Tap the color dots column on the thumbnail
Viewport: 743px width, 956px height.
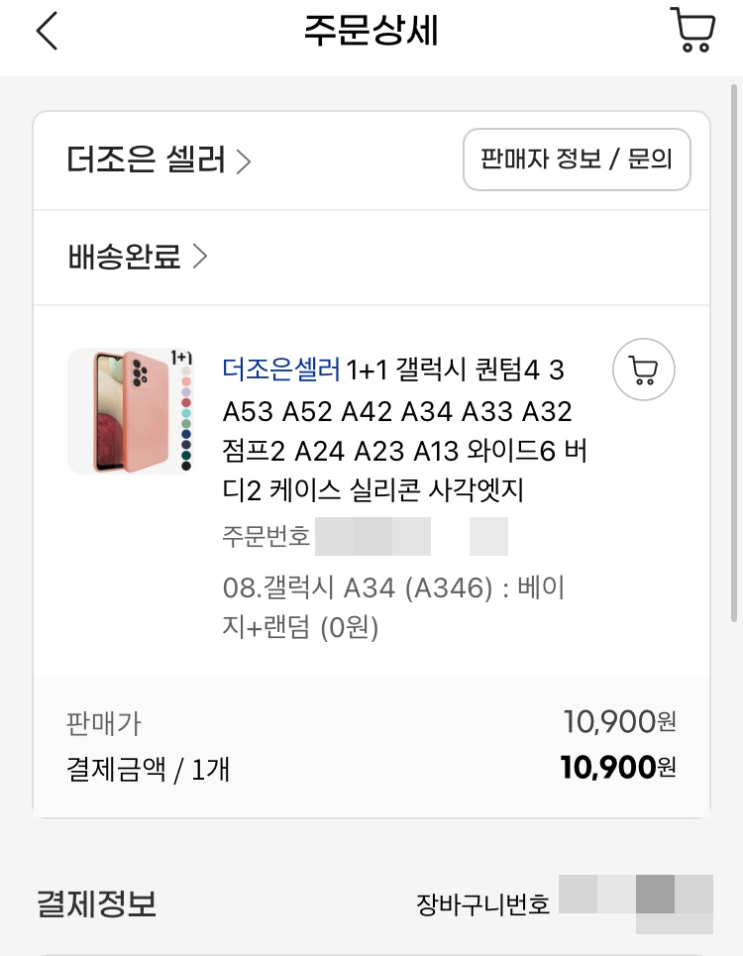pos(185,420)
